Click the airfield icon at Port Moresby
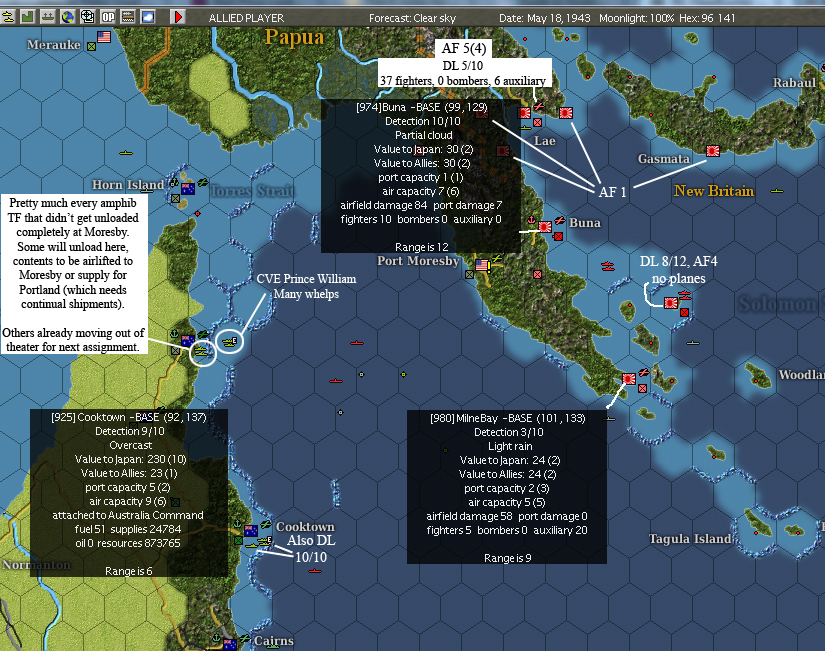This screenshot has height=651, width=825. tap(496, 258)
